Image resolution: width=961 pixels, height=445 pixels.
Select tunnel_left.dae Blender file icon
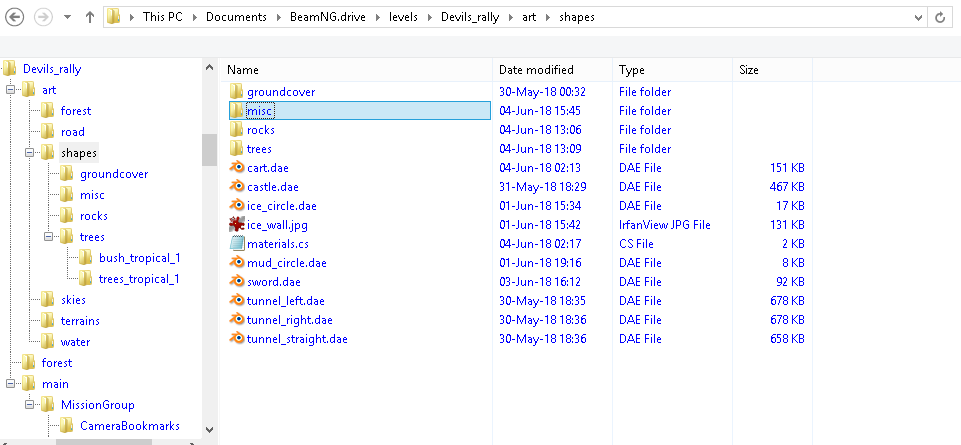click(x=237, y=301)
